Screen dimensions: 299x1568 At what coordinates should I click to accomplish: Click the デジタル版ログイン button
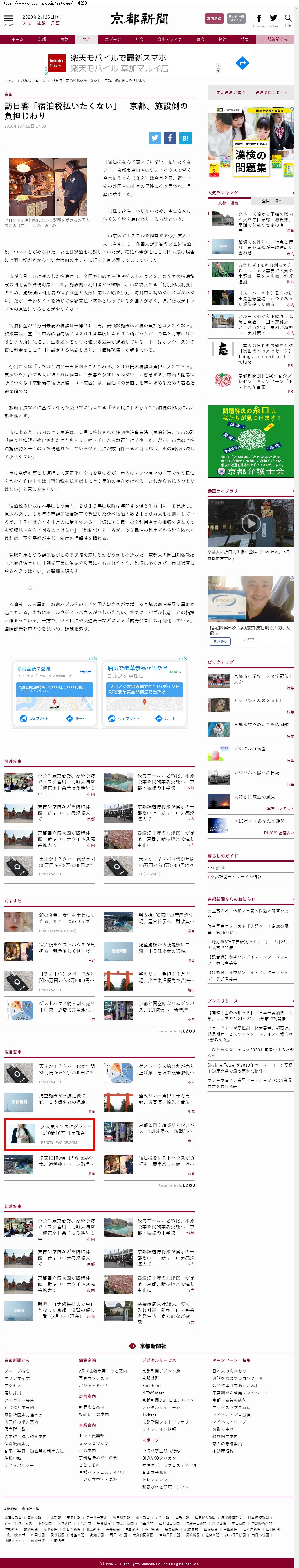point(236,19)
